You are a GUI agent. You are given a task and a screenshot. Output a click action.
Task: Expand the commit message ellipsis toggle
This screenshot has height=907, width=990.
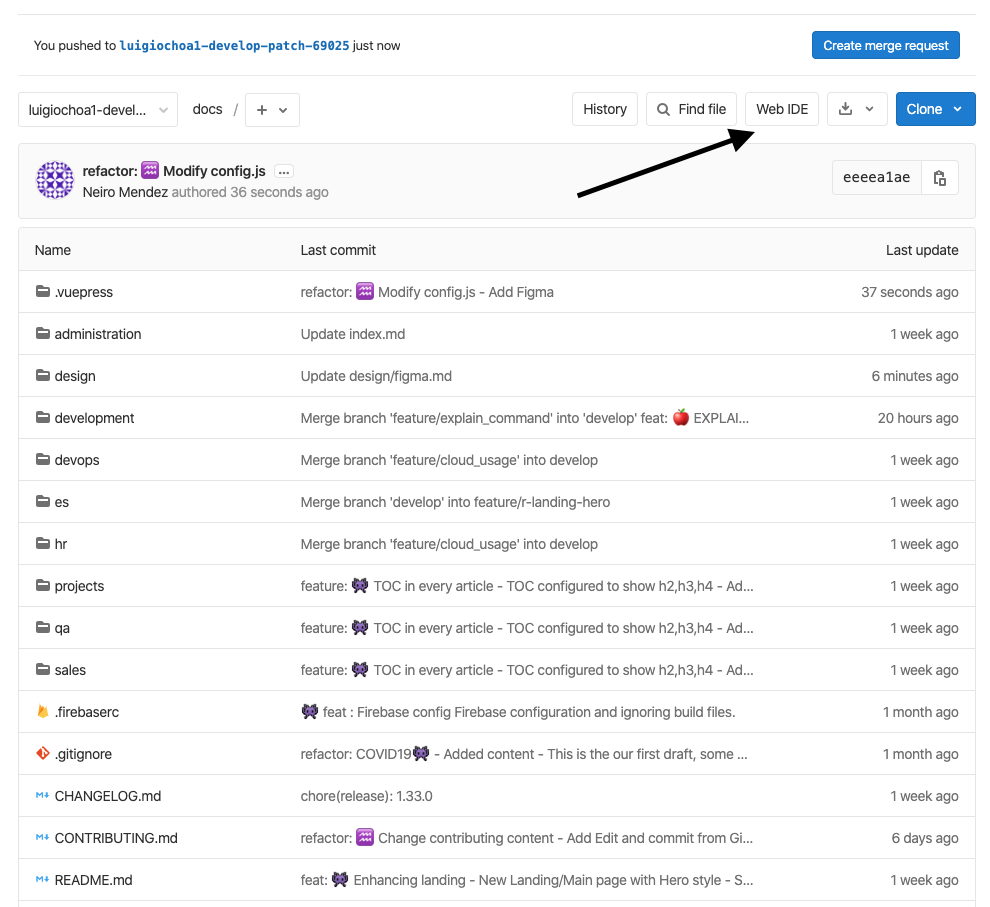284,172
